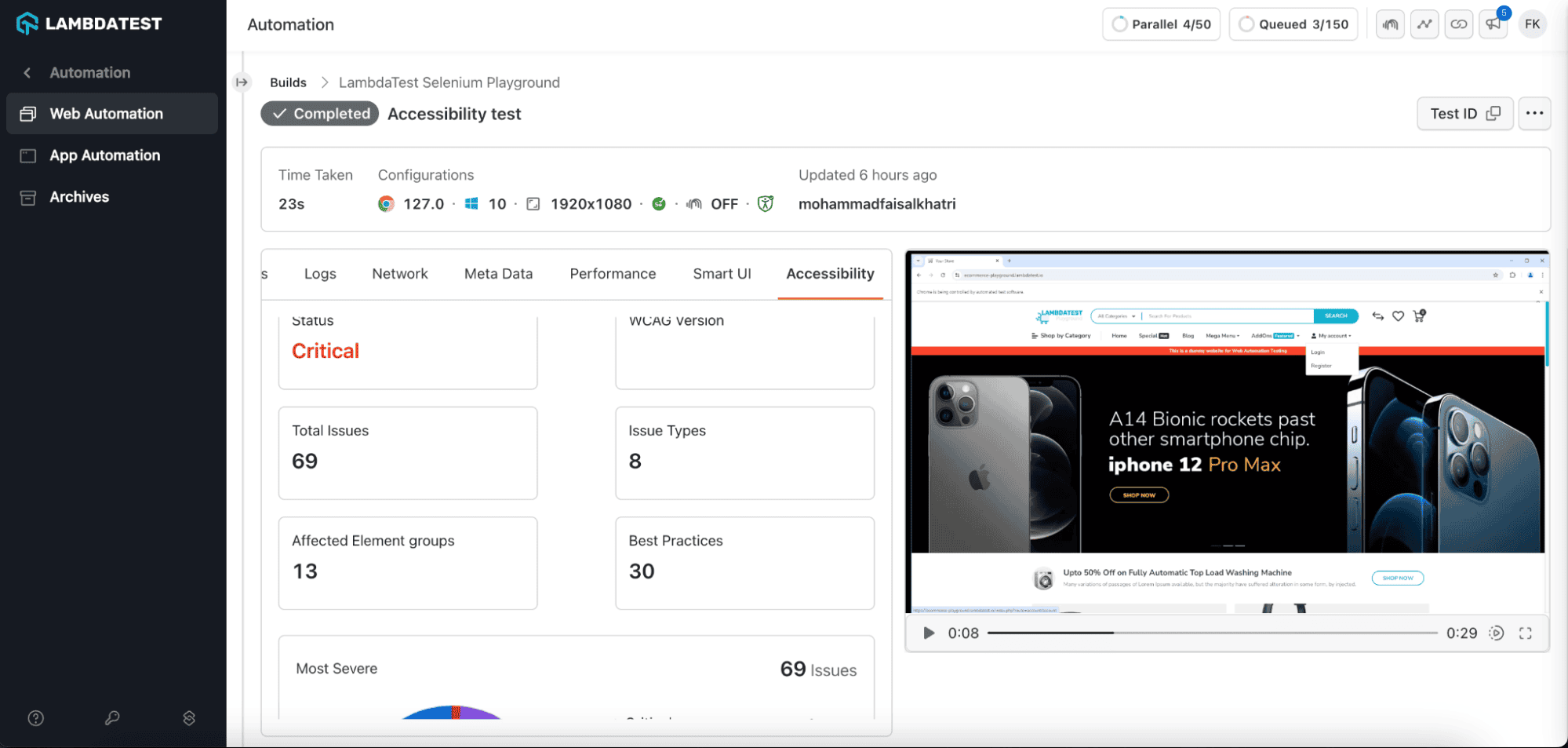Click the link chain icon in header

point(1459,24)
